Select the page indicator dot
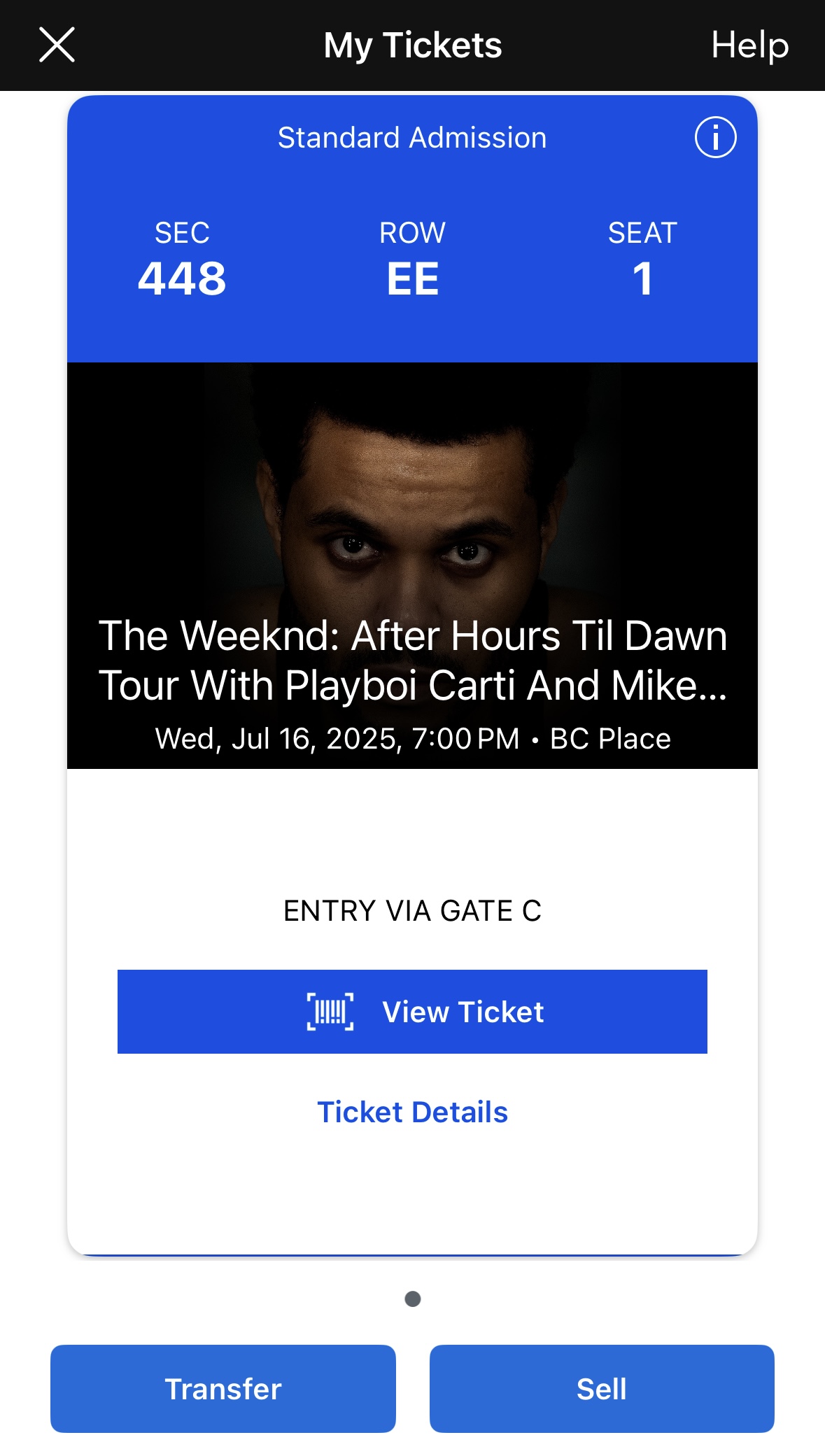This screenshot has height=1456, width=825. coord(413,1299)
